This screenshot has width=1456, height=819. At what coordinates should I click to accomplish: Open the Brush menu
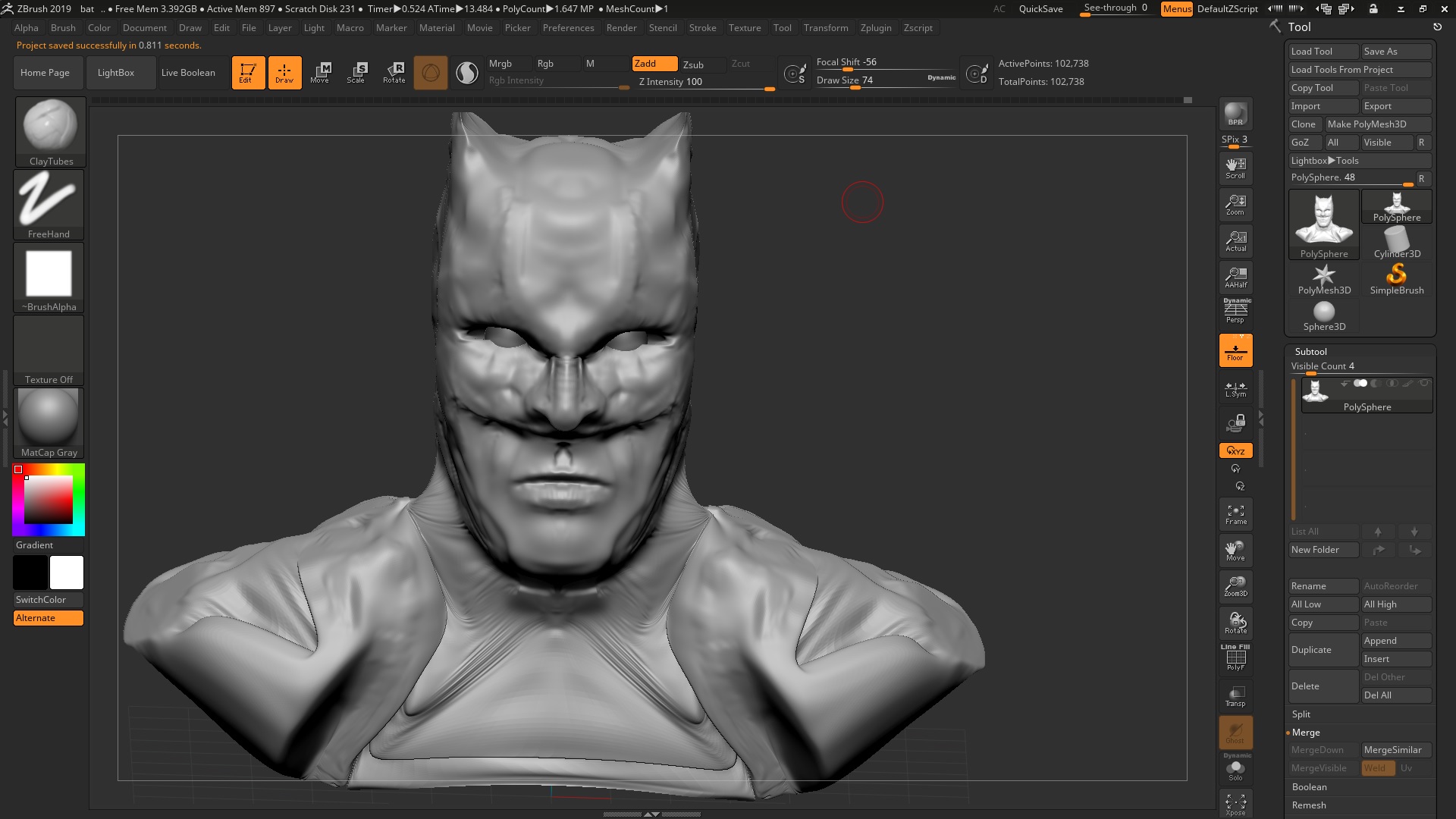[x=63, y=28]
